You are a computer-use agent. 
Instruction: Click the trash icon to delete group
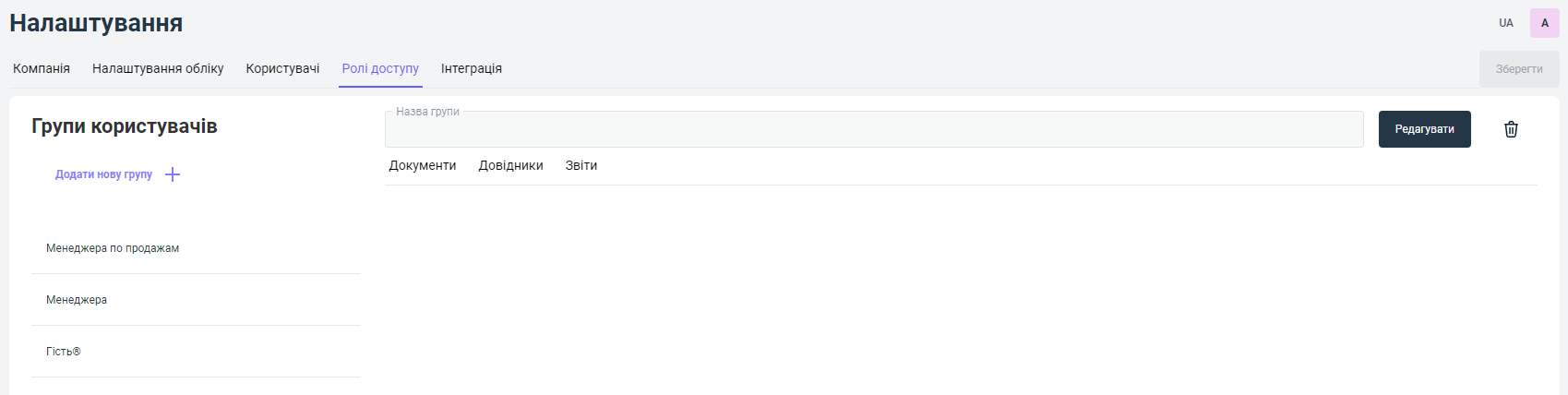[1511, 129]
